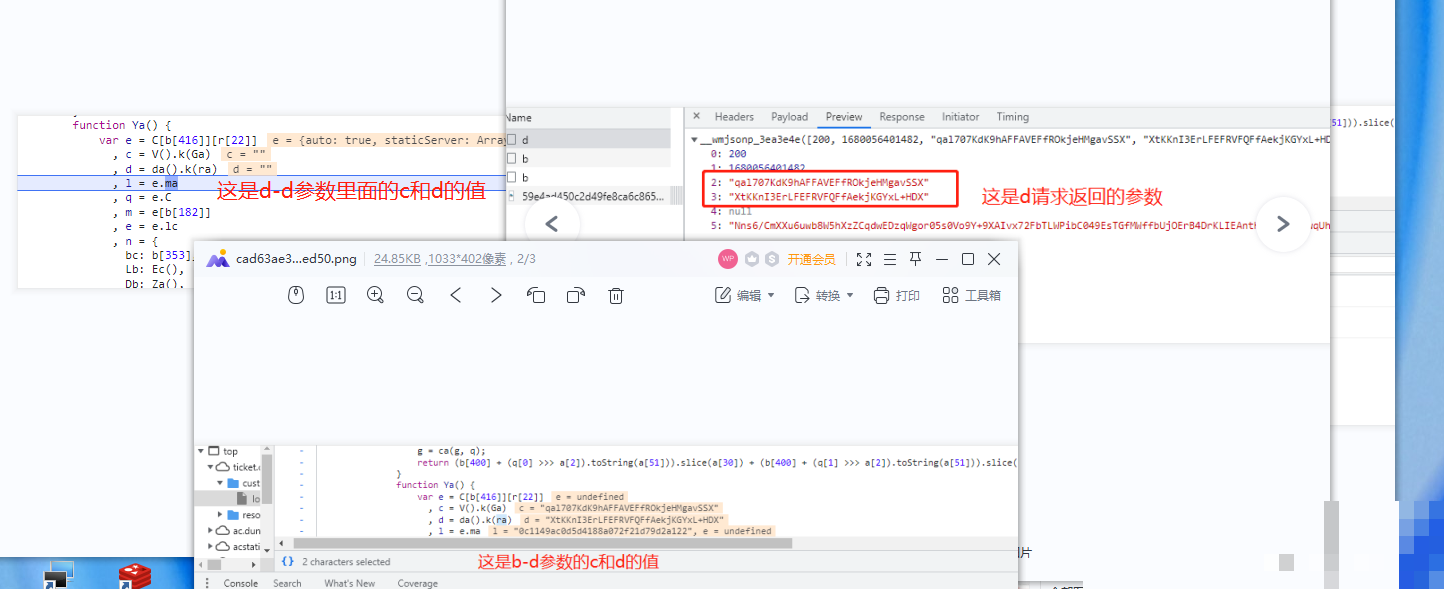Enter fullscreen mode in image viewer

[864, 260]
